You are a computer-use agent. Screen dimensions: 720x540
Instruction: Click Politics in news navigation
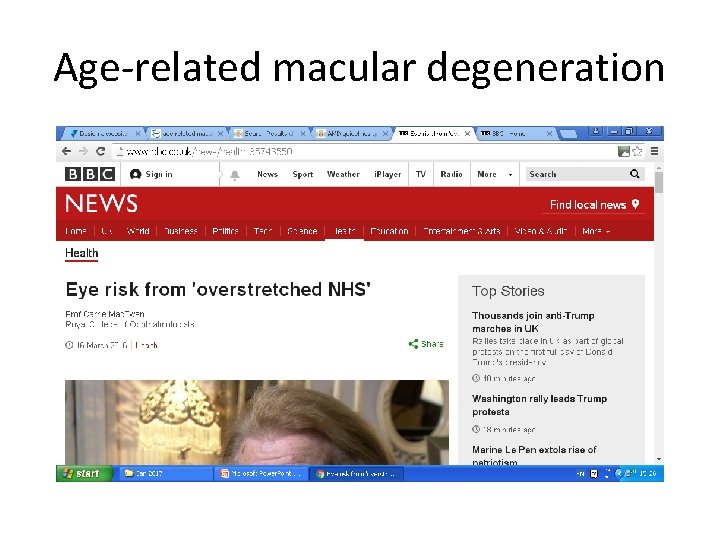225,231
